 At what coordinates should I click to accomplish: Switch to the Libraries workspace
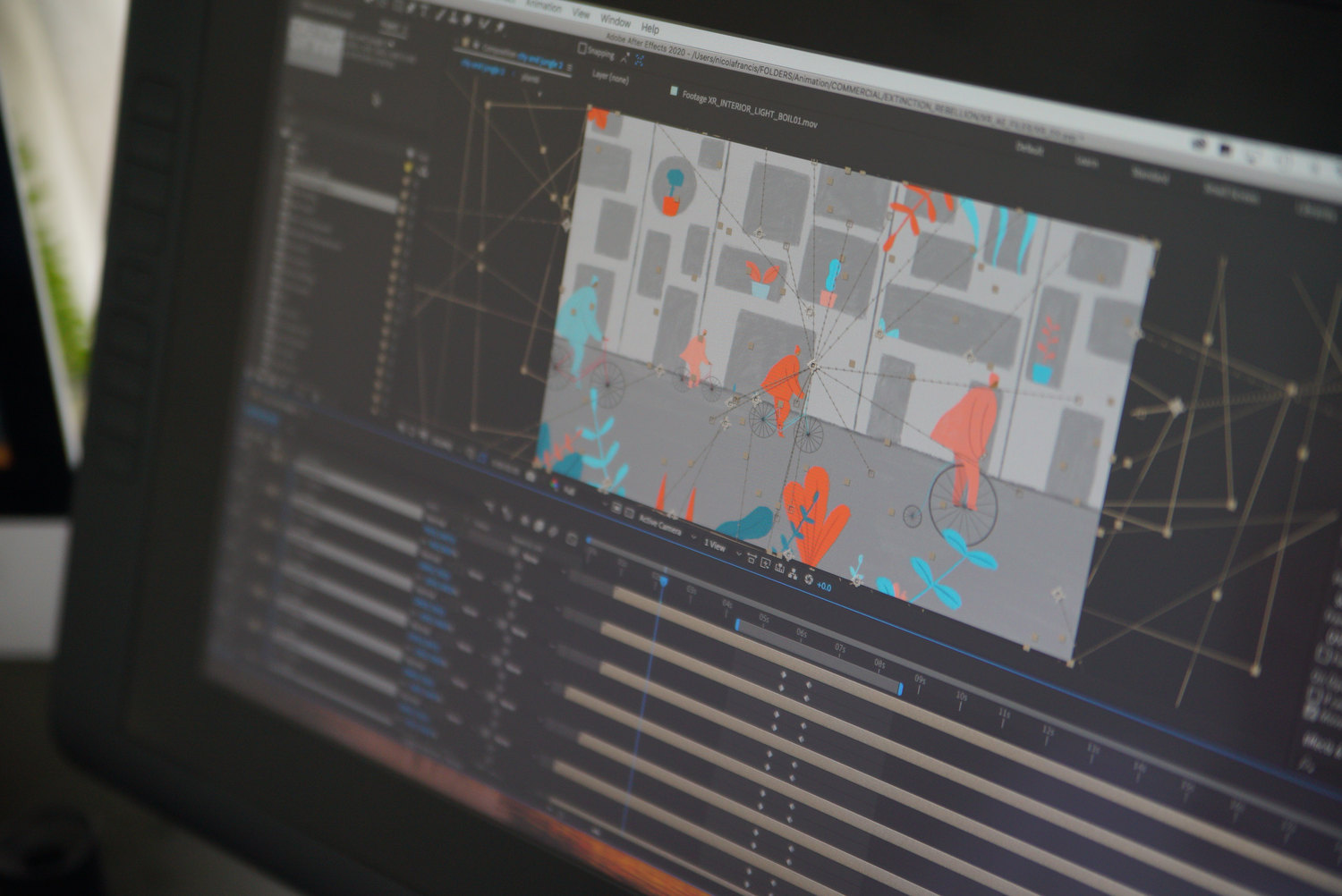(1316, 210)
